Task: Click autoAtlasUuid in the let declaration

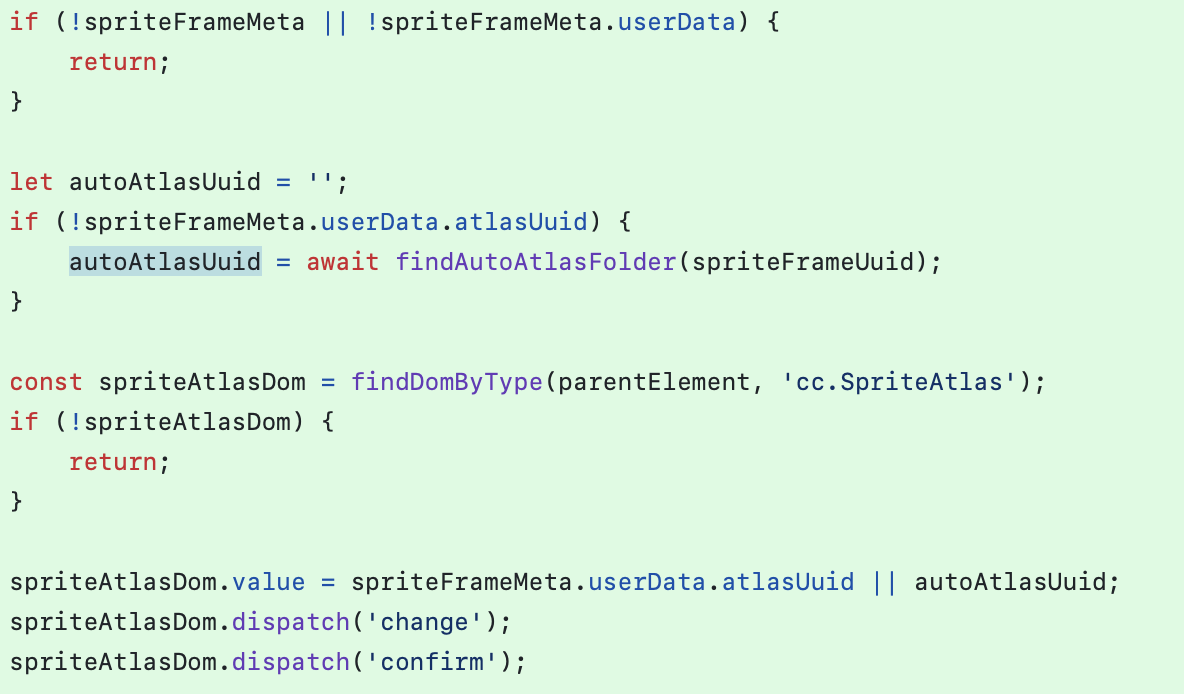Action: point(165,182)
